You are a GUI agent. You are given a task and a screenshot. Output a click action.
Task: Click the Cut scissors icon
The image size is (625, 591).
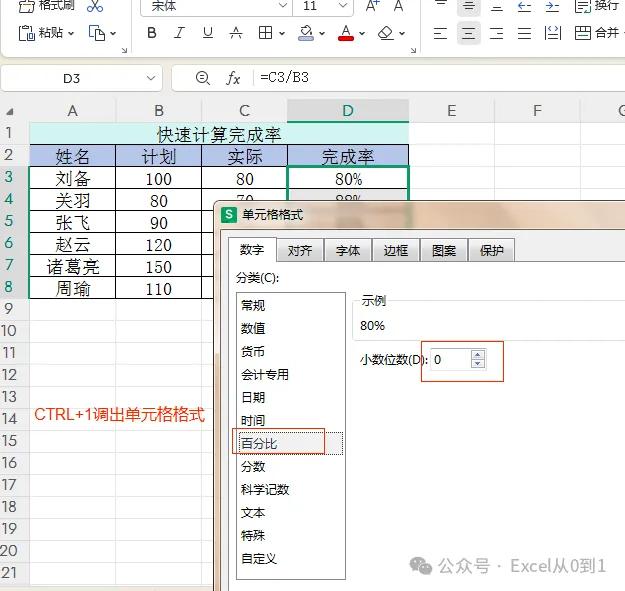(95, 6)
